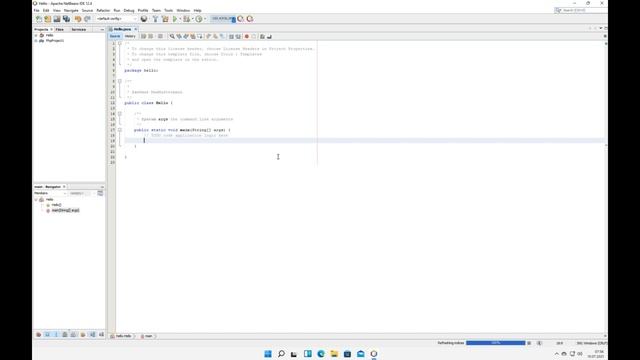Switch to the Services tab
Screen dimensions: 640x360
tap(79, 29)
